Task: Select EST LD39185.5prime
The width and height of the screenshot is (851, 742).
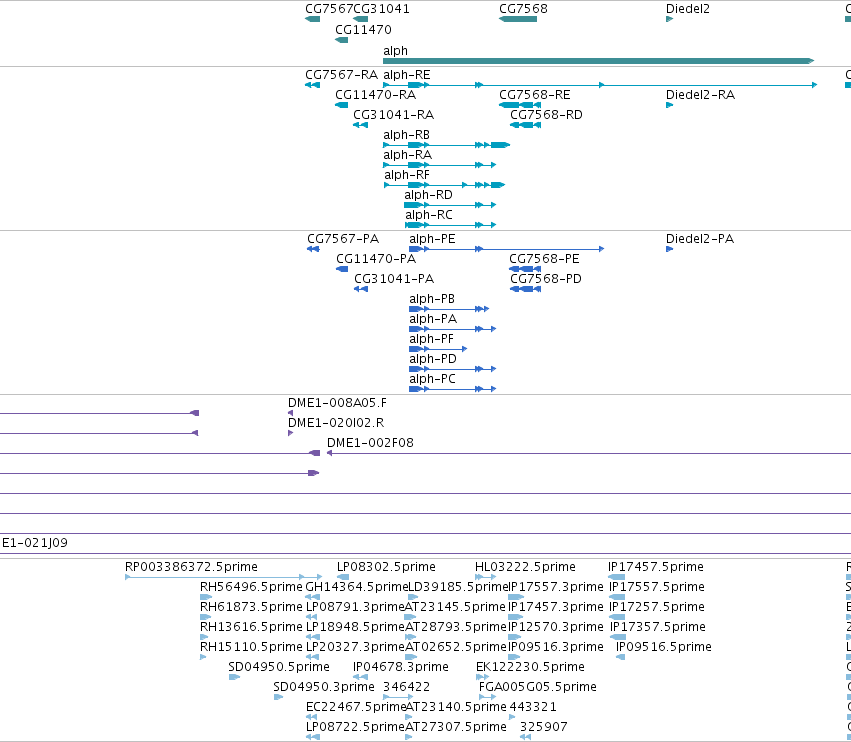Action: coord(412,597)
